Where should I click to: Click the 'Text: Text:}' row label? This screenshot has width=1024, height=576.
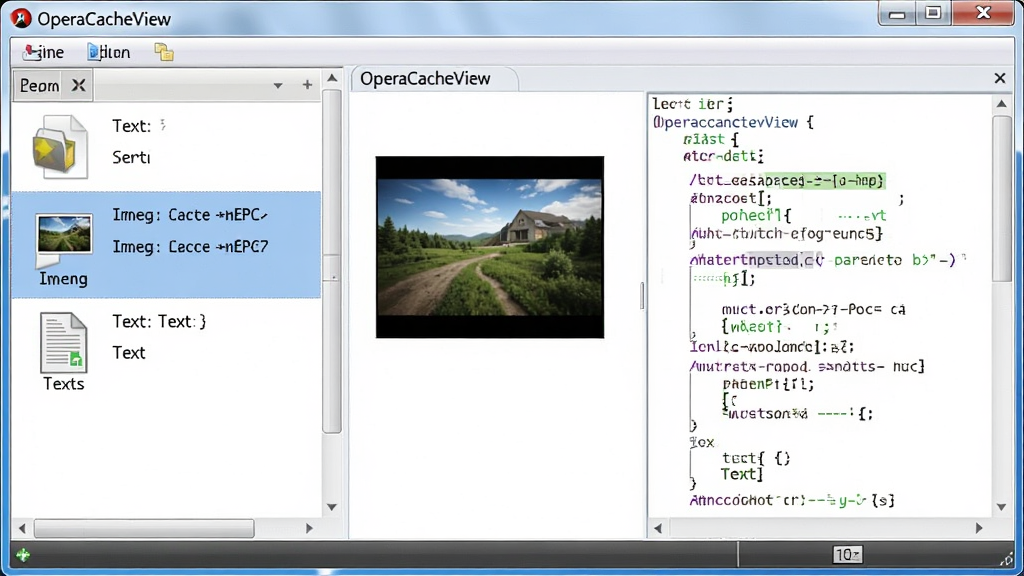point(159,321)
